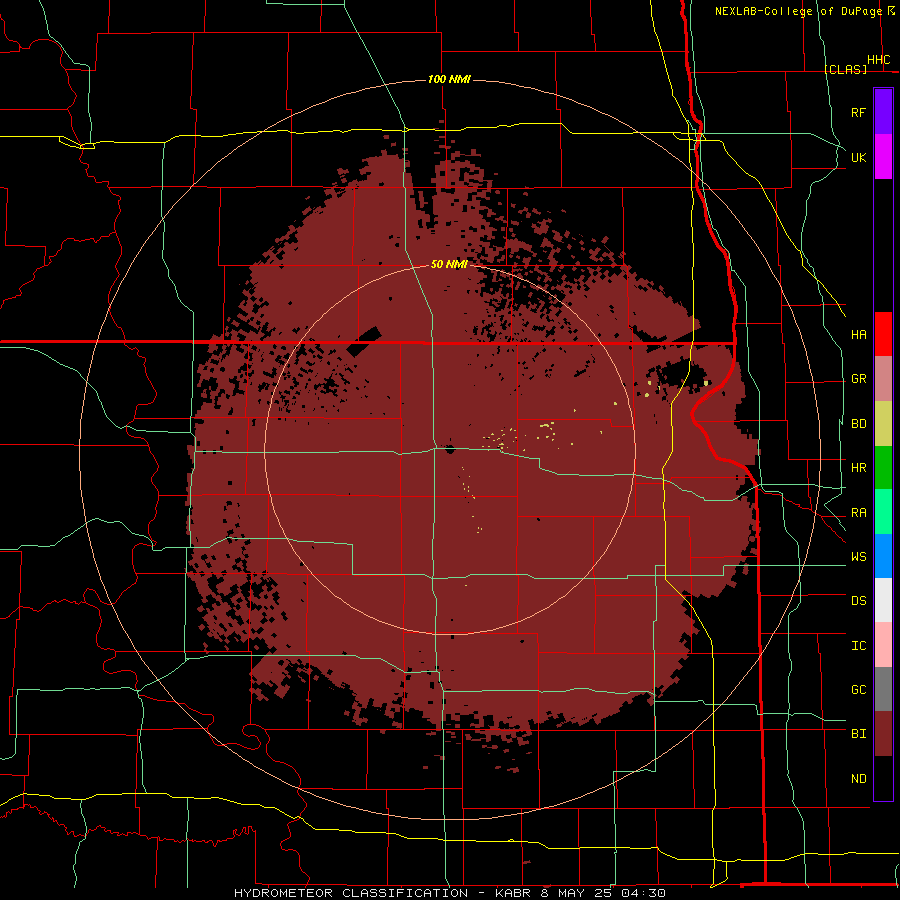900x900 pixels.
Task: Click the BD legend label
Action: coord(859,424)
